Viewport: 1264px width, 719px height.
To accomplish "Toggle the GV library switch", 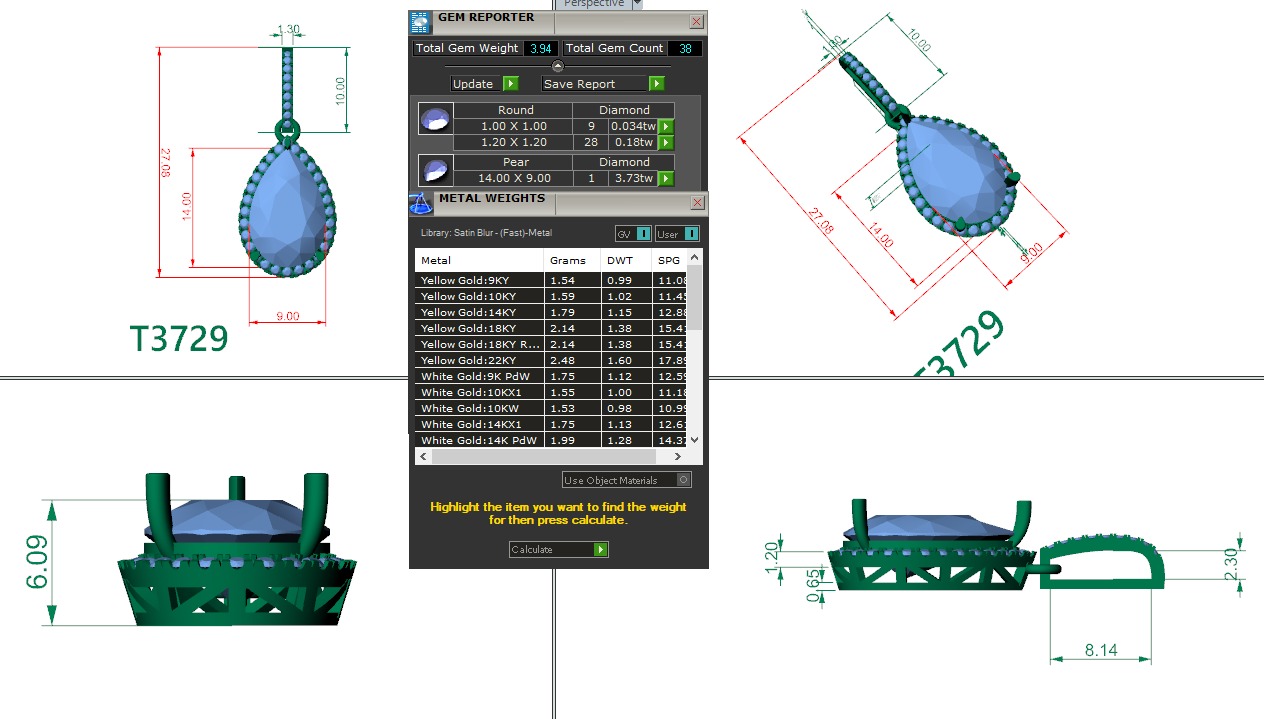I will 643,234.
